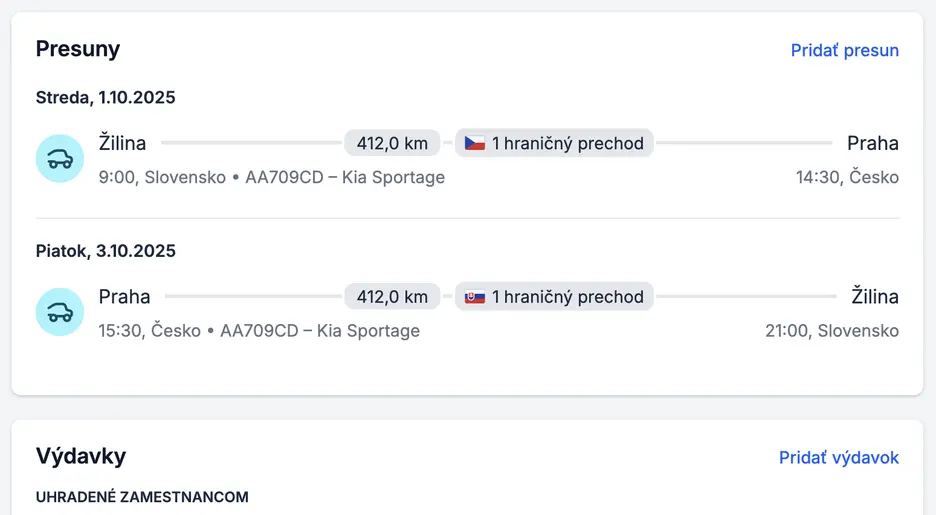Click 'Piatok, 3.10.2025' date heading
This screenshot has height=515, width=936.
click(x=105, y=250)
